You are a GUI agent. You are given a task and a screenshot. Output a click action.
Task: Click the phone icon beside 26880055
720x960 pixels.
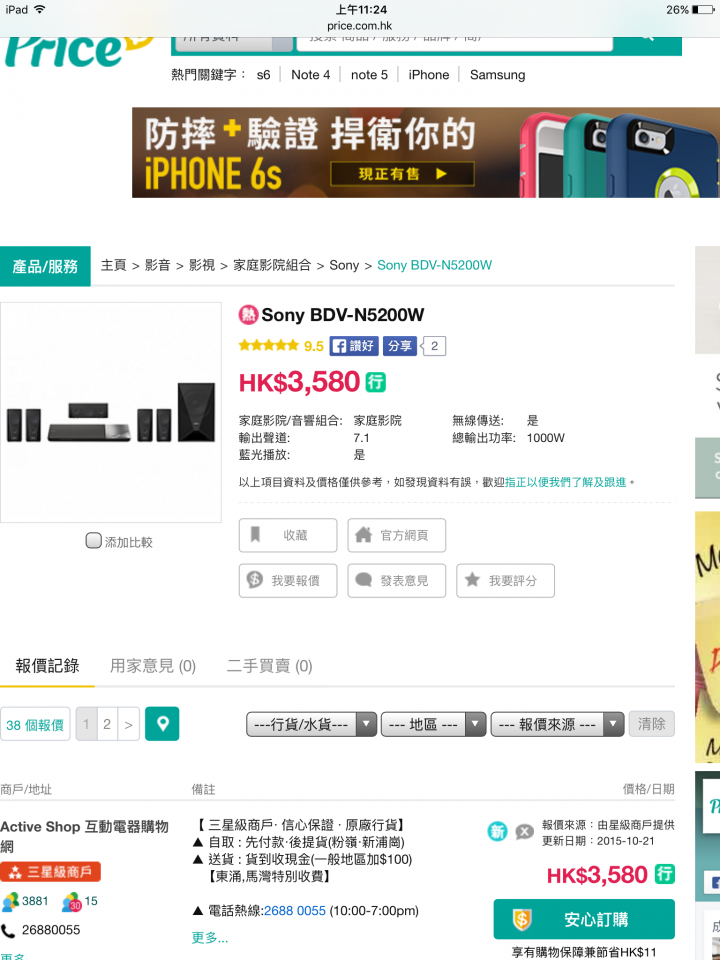[9, 930]
